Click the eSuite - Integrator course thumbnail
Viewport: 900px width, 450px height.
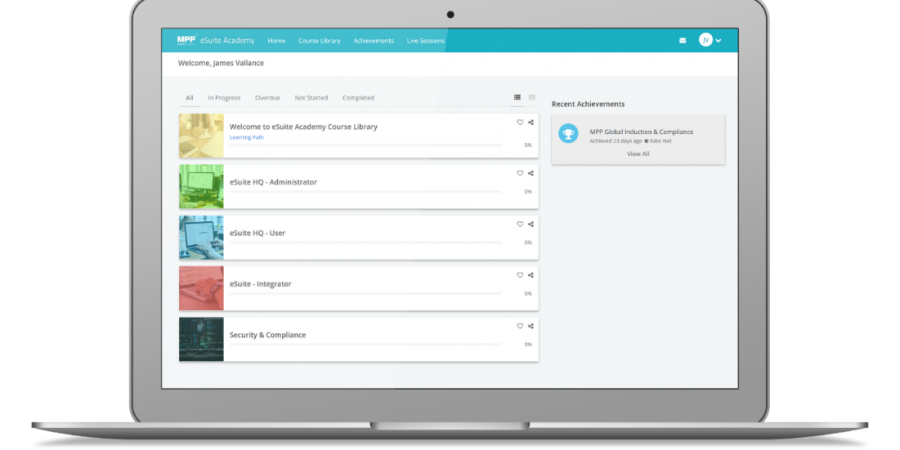point(201,288)
